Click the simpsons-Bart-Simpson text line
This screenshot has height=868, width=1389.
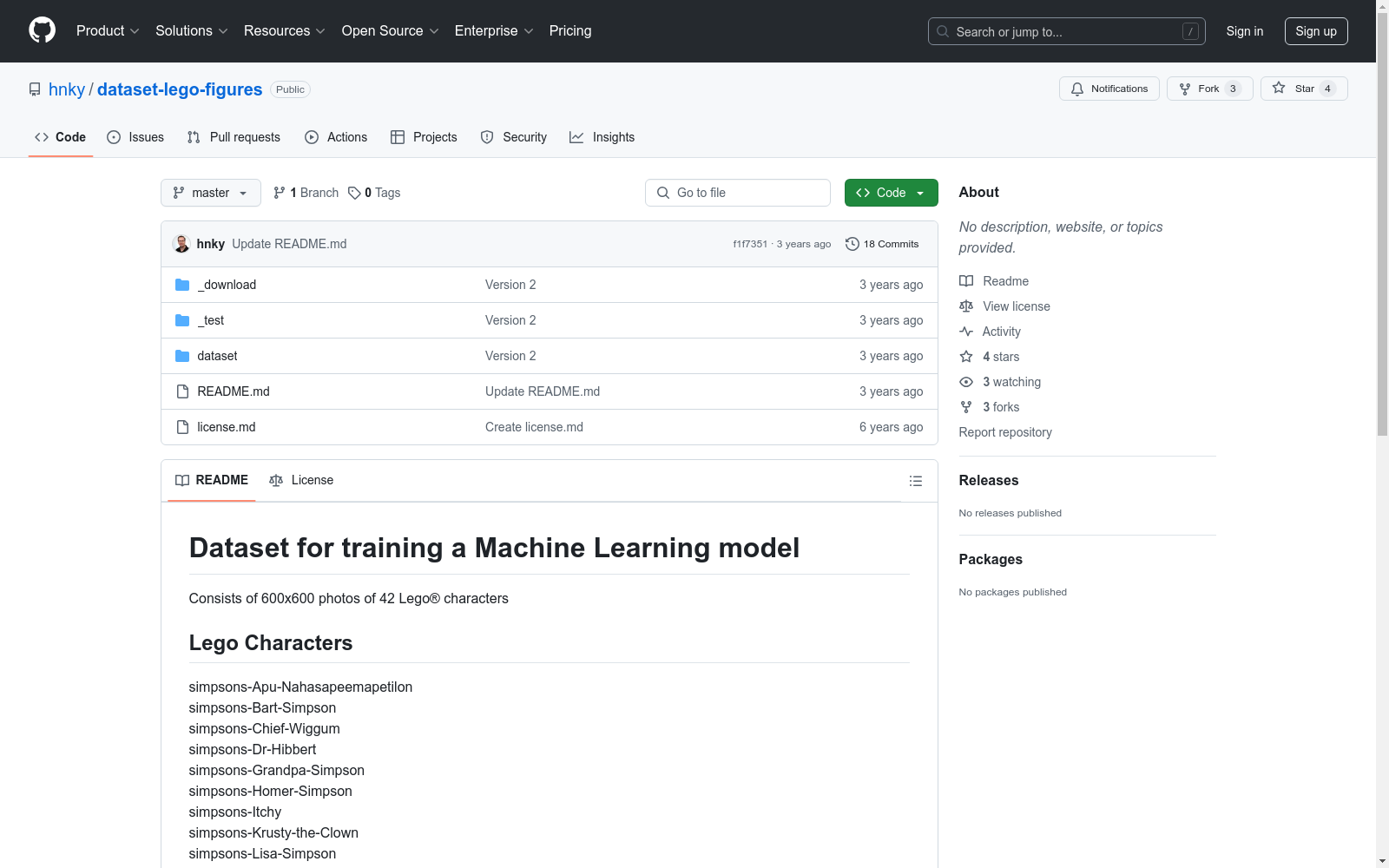(262, 707)
